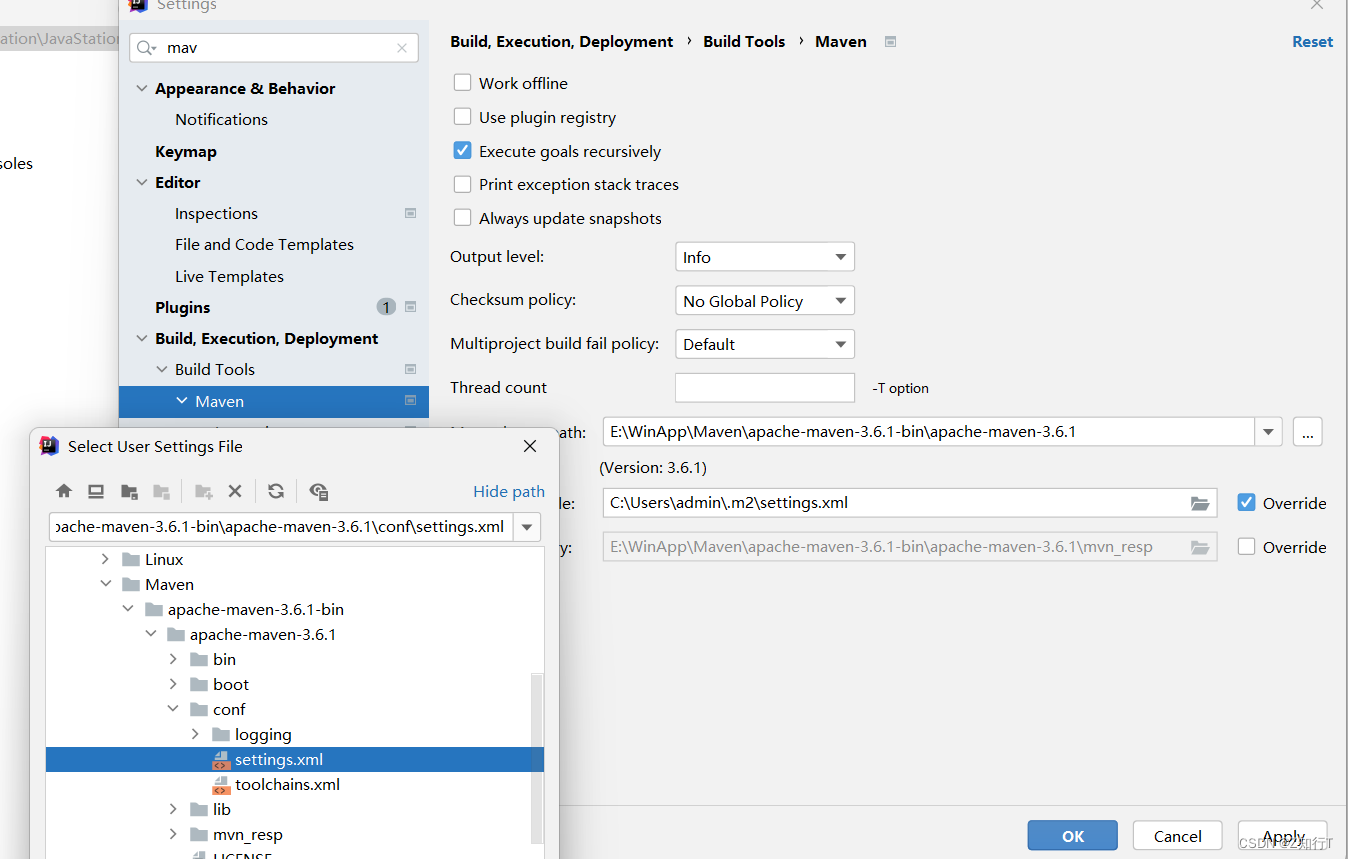The height and width of the screenshot is (859, 1348).
Task: Open Plugins settings page
Action: (x=183, y=307)
